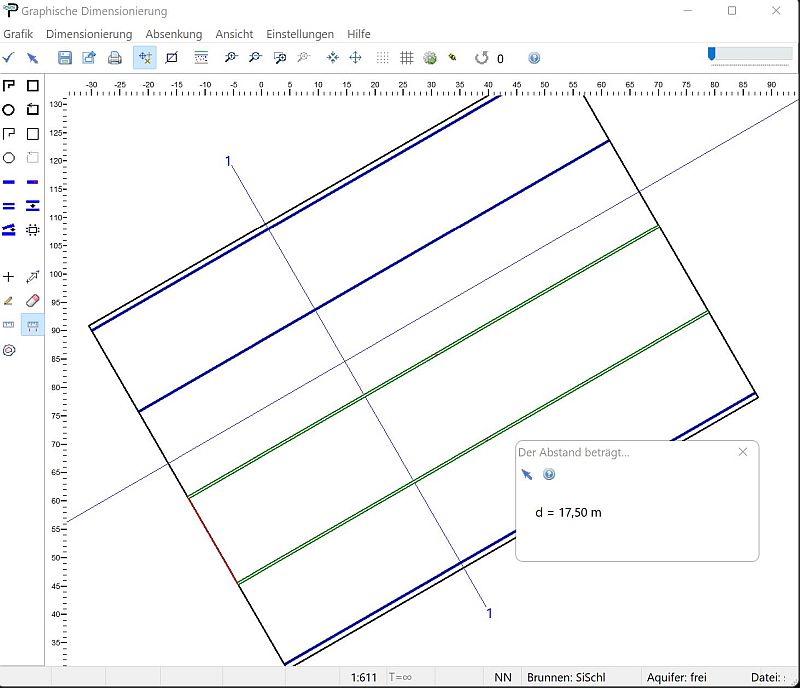Click the blue slider at top right
This screenshot has width=800, height=688.
[711, 53]
